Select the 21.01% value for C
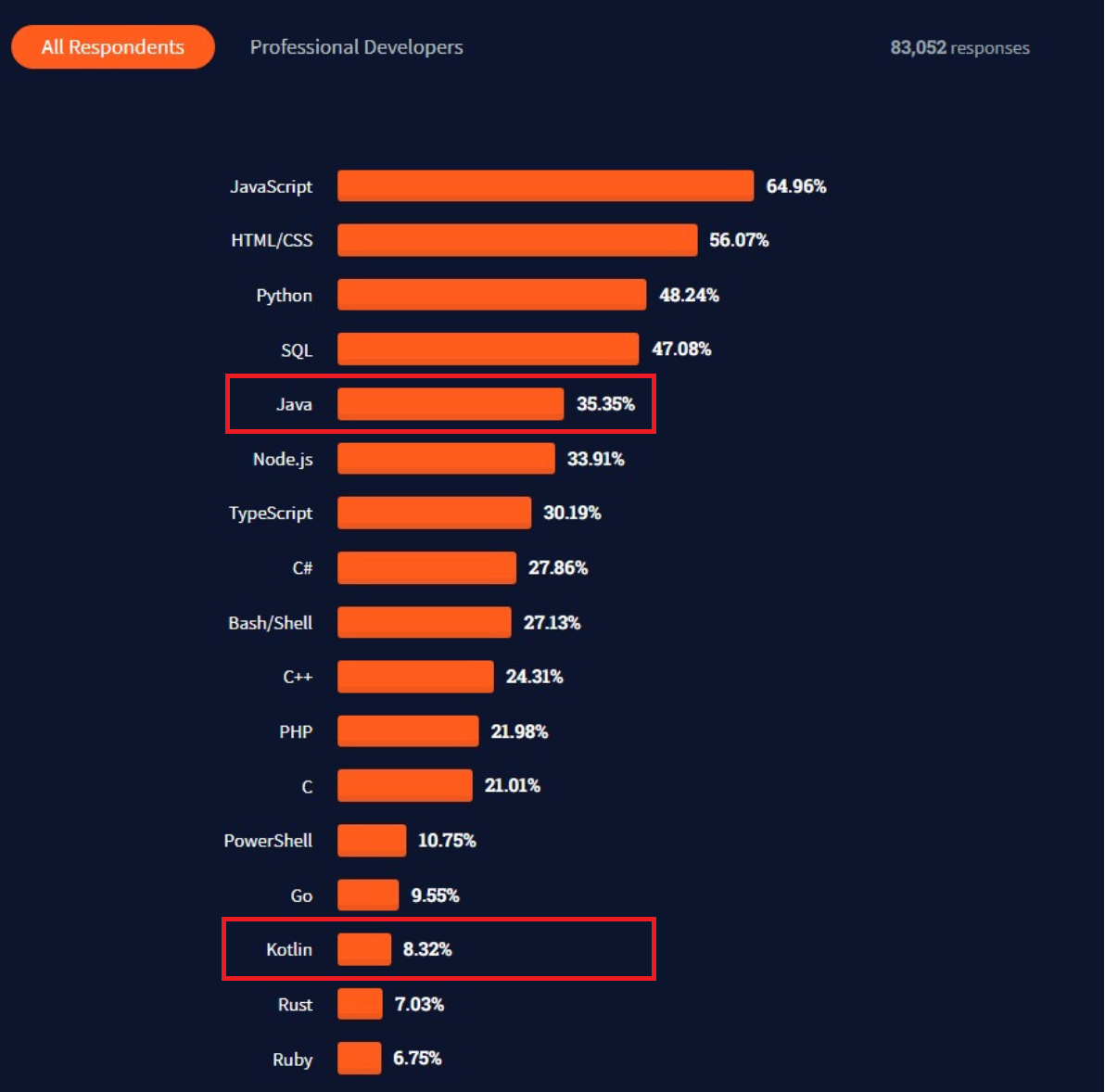Viewport: 1105px width, 1092px height. tap(512, 786)
